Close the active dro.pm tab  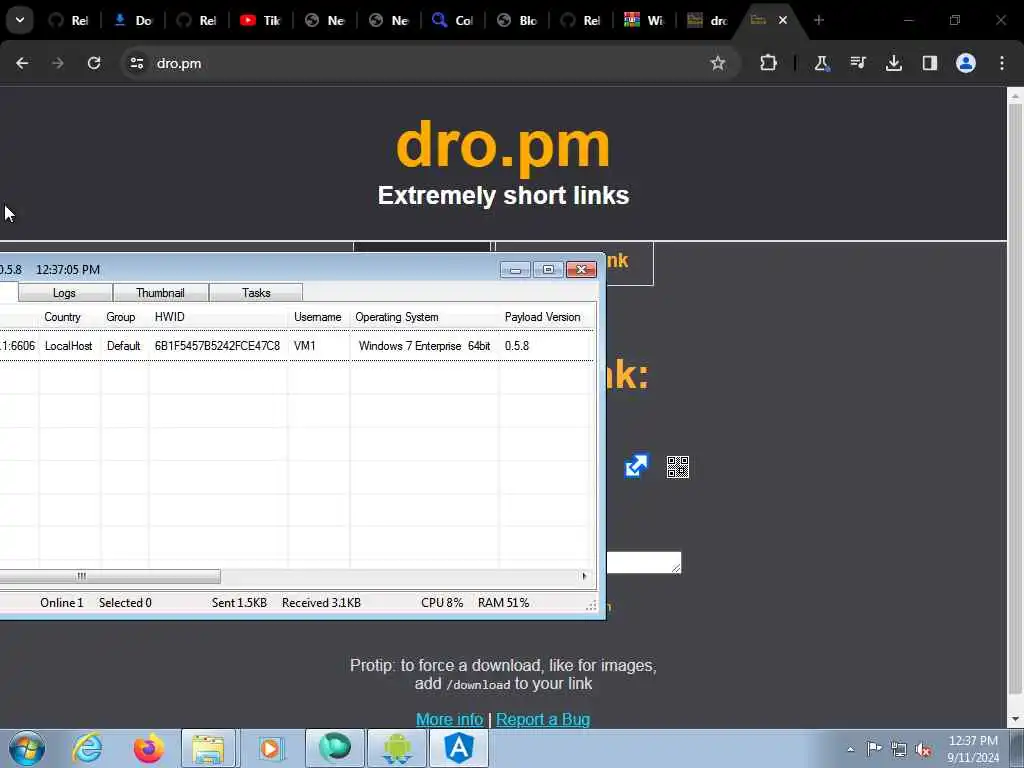(x=782, y=20)
